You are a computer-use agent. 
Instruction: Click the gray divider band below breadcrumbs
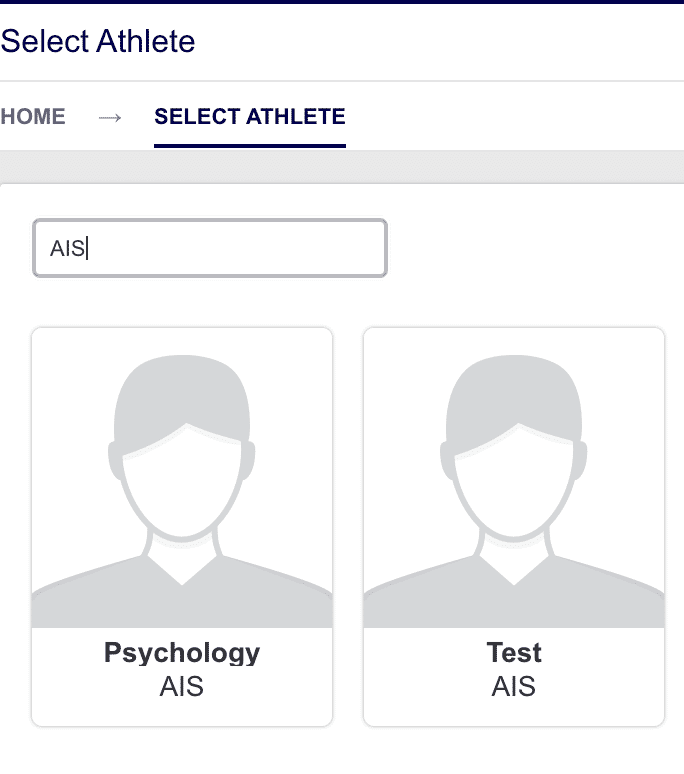click(x=342, y=166)
